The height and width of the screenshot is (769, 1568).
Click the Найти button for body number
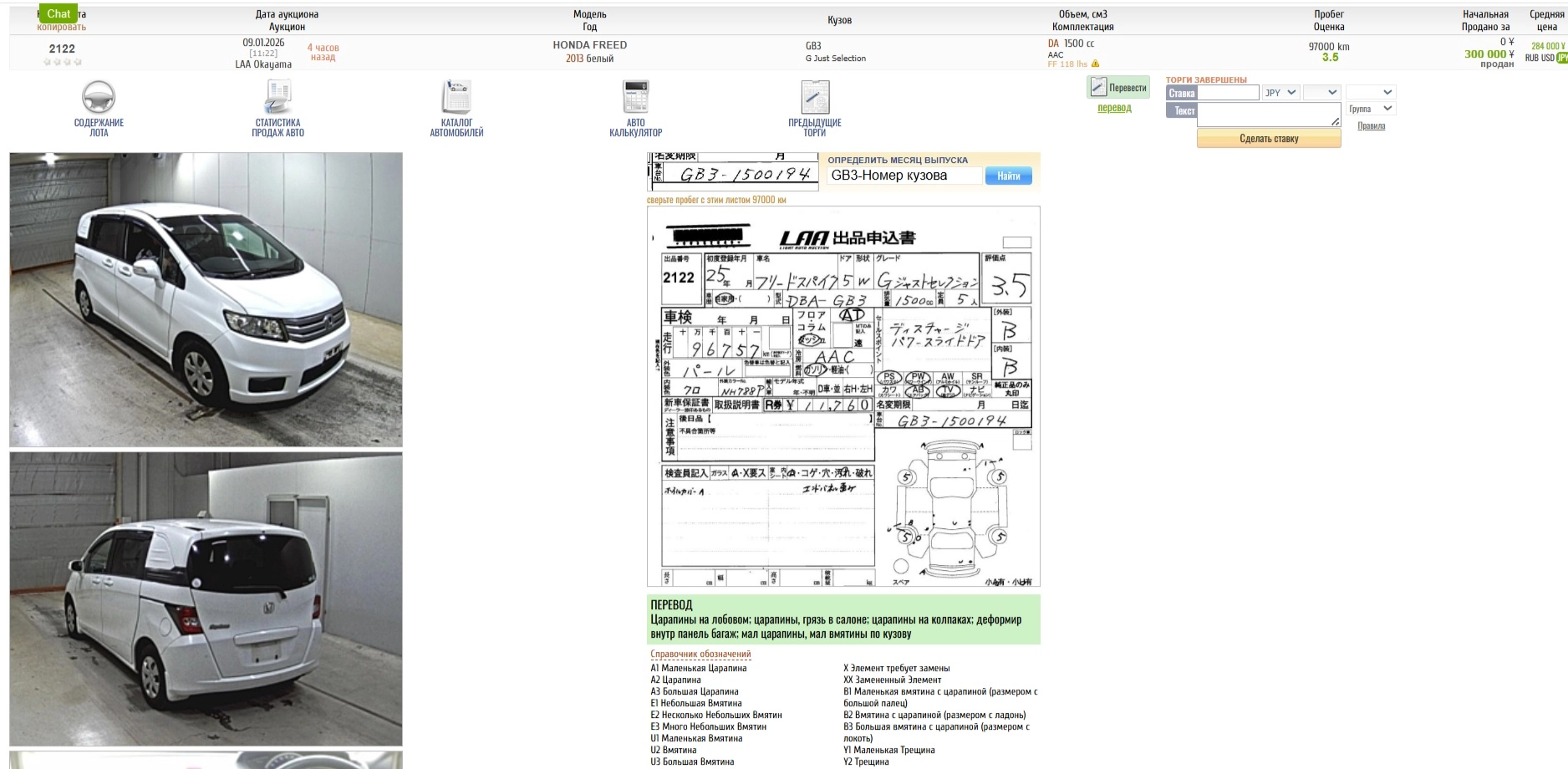click(x=1008, y=176)
